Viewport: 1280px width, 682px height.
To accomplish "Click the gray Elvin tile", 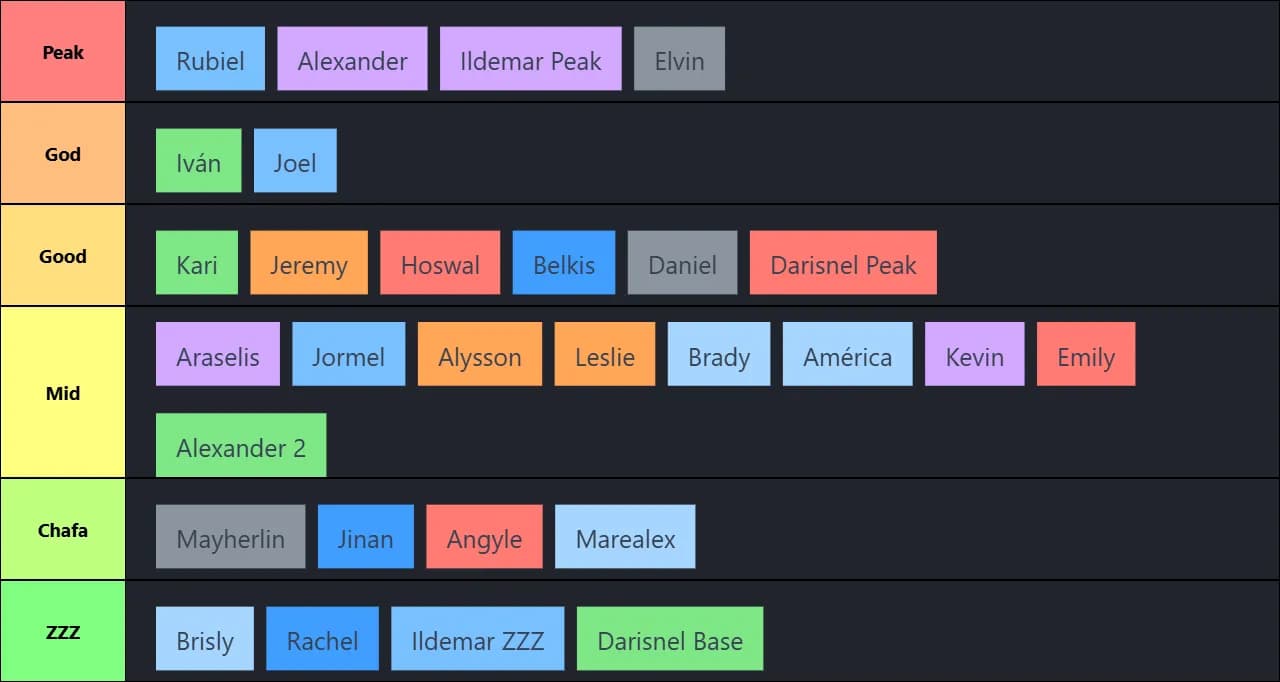I will pos(679,59).
